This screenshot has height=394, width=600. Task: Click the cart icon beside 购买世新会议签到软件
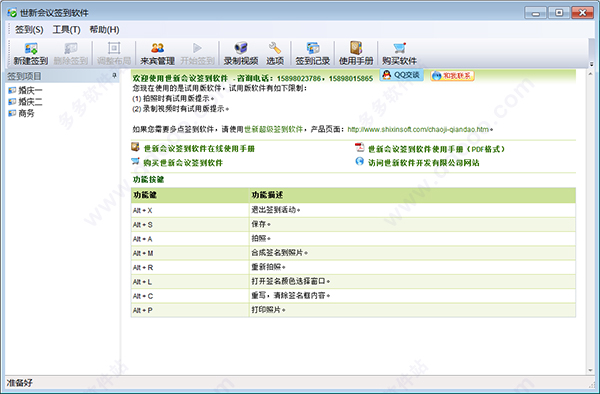pyautogui.click(x=135, y=161)
